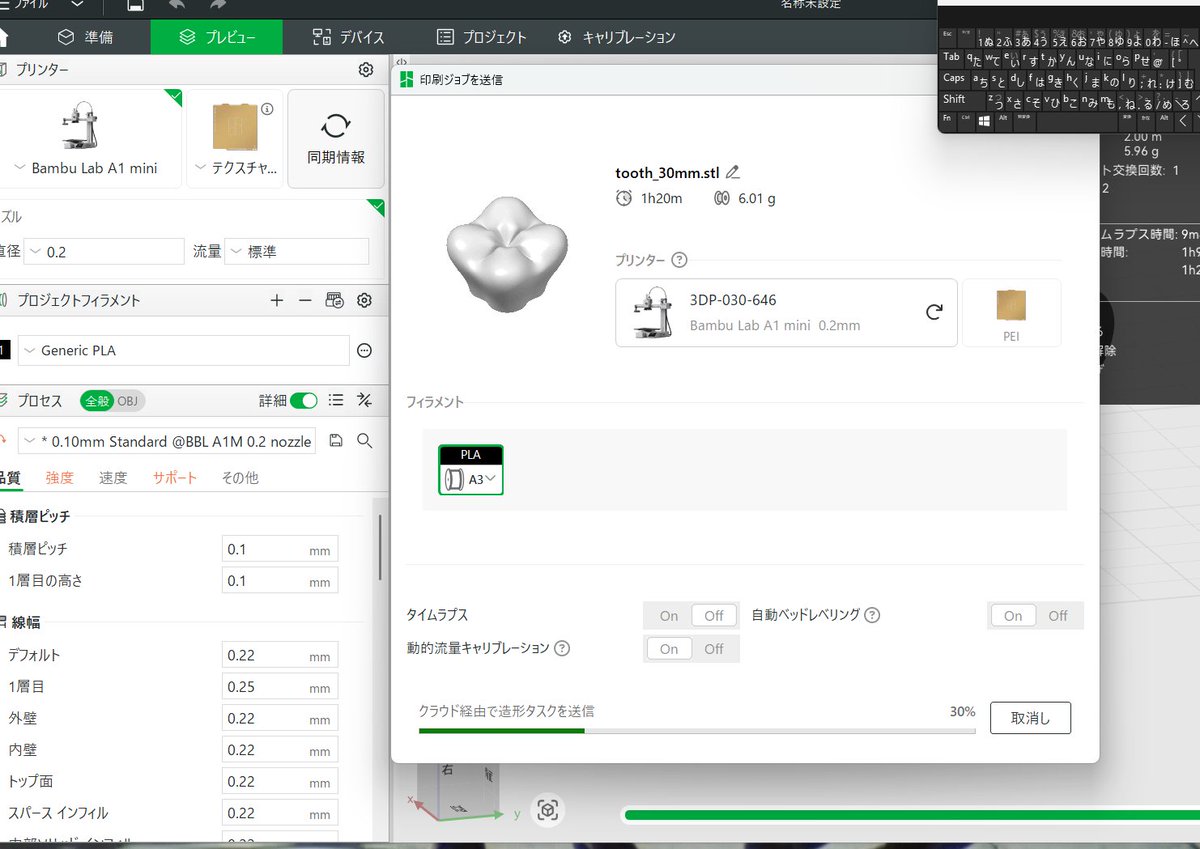Open the Generic PLA filament dropdown
The image size is (1200, 849).
[x=184, y=351]
